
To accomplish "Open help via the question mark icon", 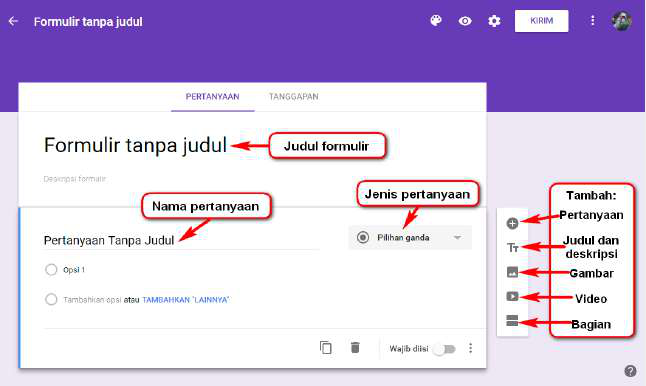I will 630,371.
